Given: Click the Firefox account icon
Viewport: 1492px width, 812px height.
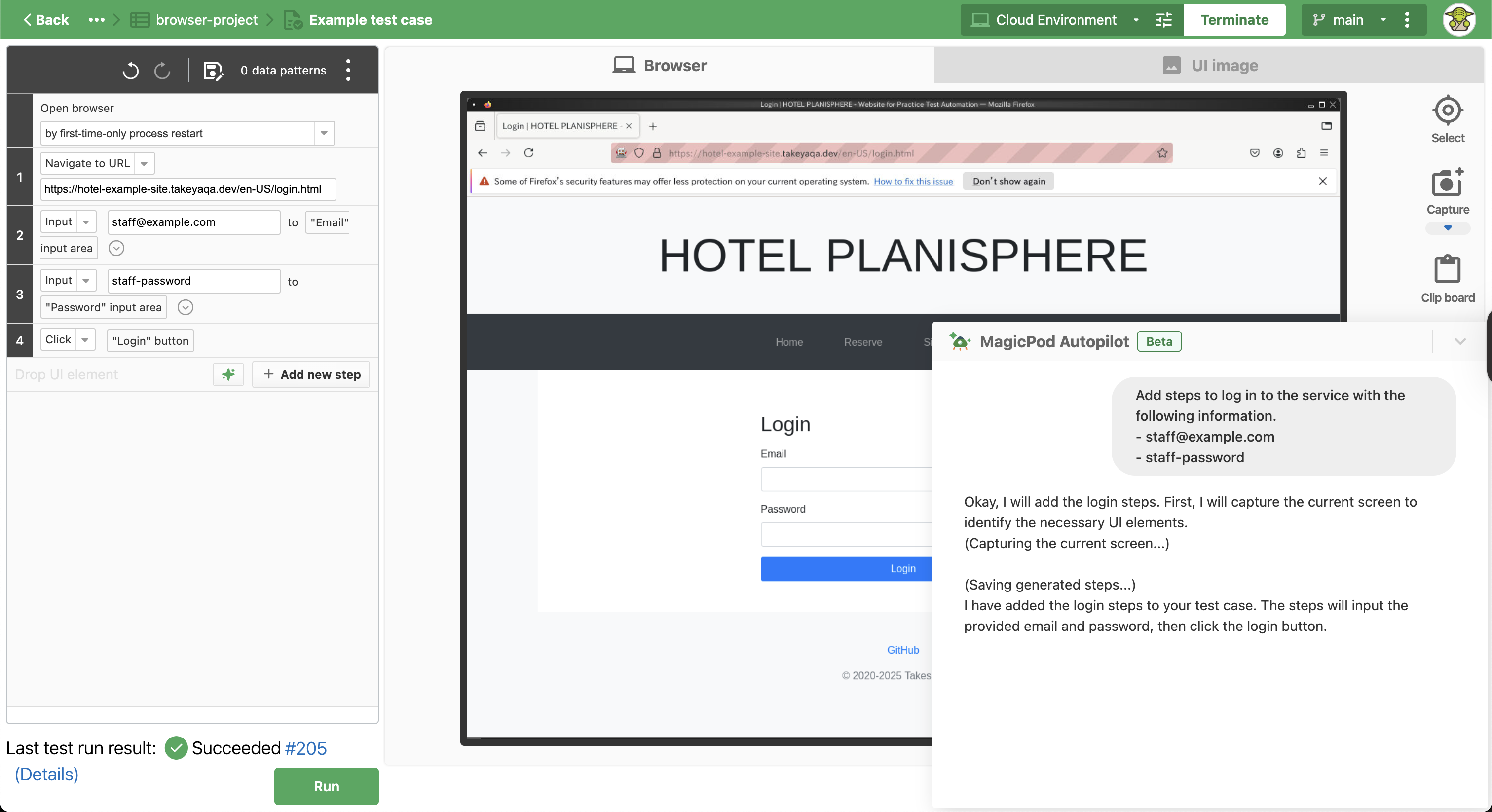Looking at the screenshot, I should 1278,153.
